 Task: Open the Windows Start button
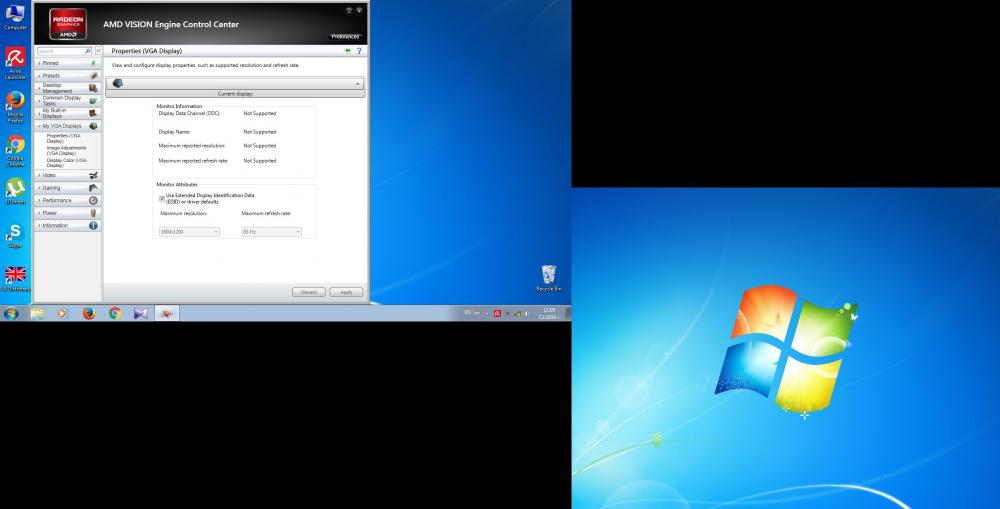11,313
